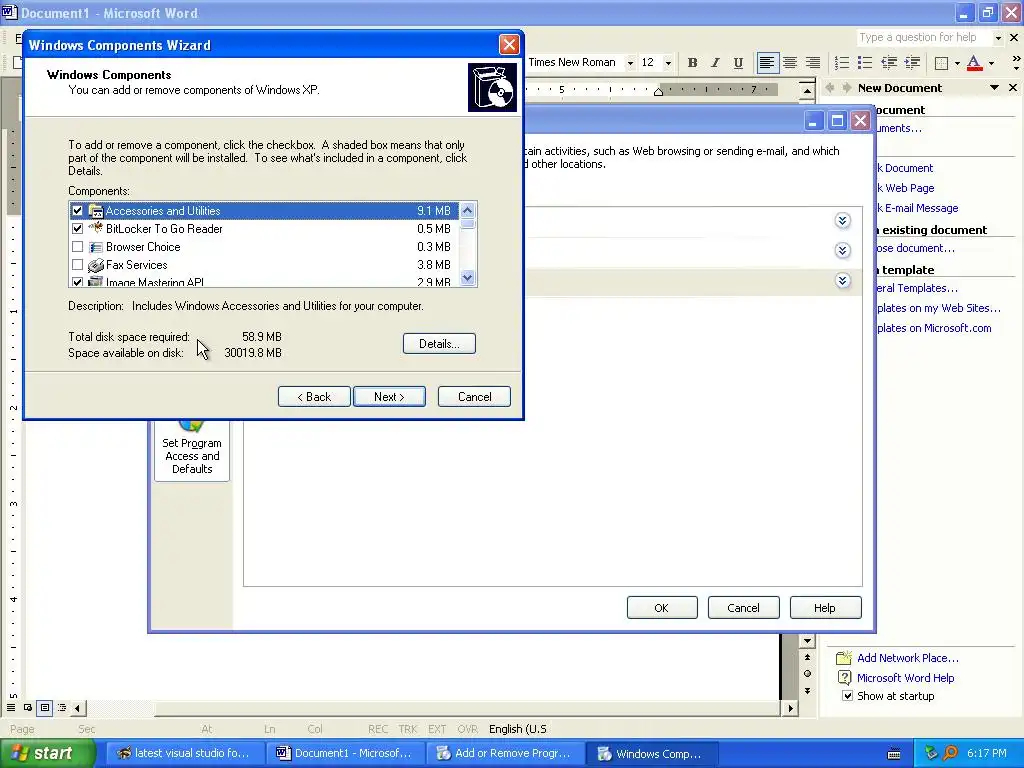Open on-screen keyboard icon in taskbar
This screenshot has height=768, width=1024.
pyautogui.click(x=894, y=754)
